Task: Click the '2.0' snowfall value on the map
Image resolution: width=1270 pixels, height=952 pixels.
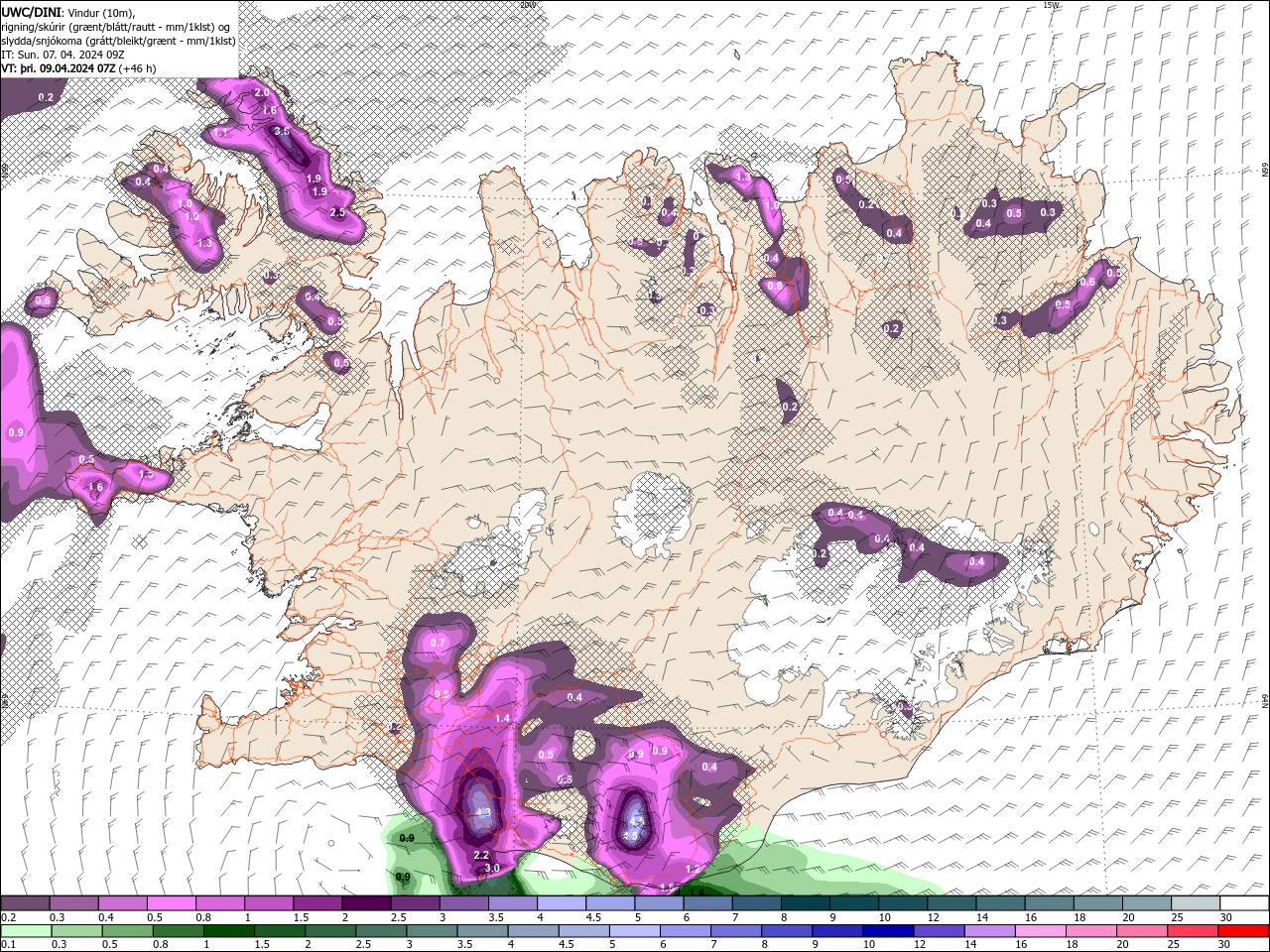Action: [262, 92]
